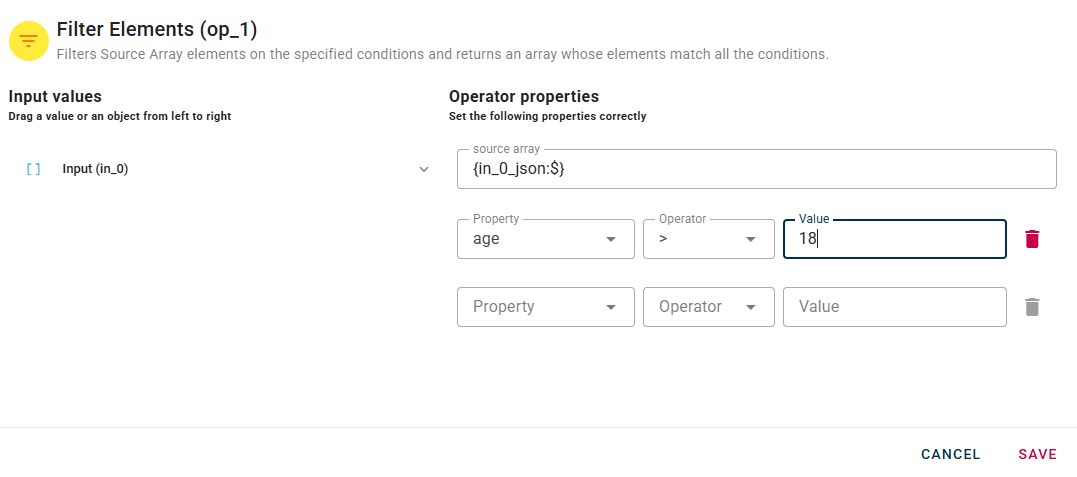Open the Operator dropdown showing greater-than
This screenshot has width=1077, height=477.
point(708,239)
